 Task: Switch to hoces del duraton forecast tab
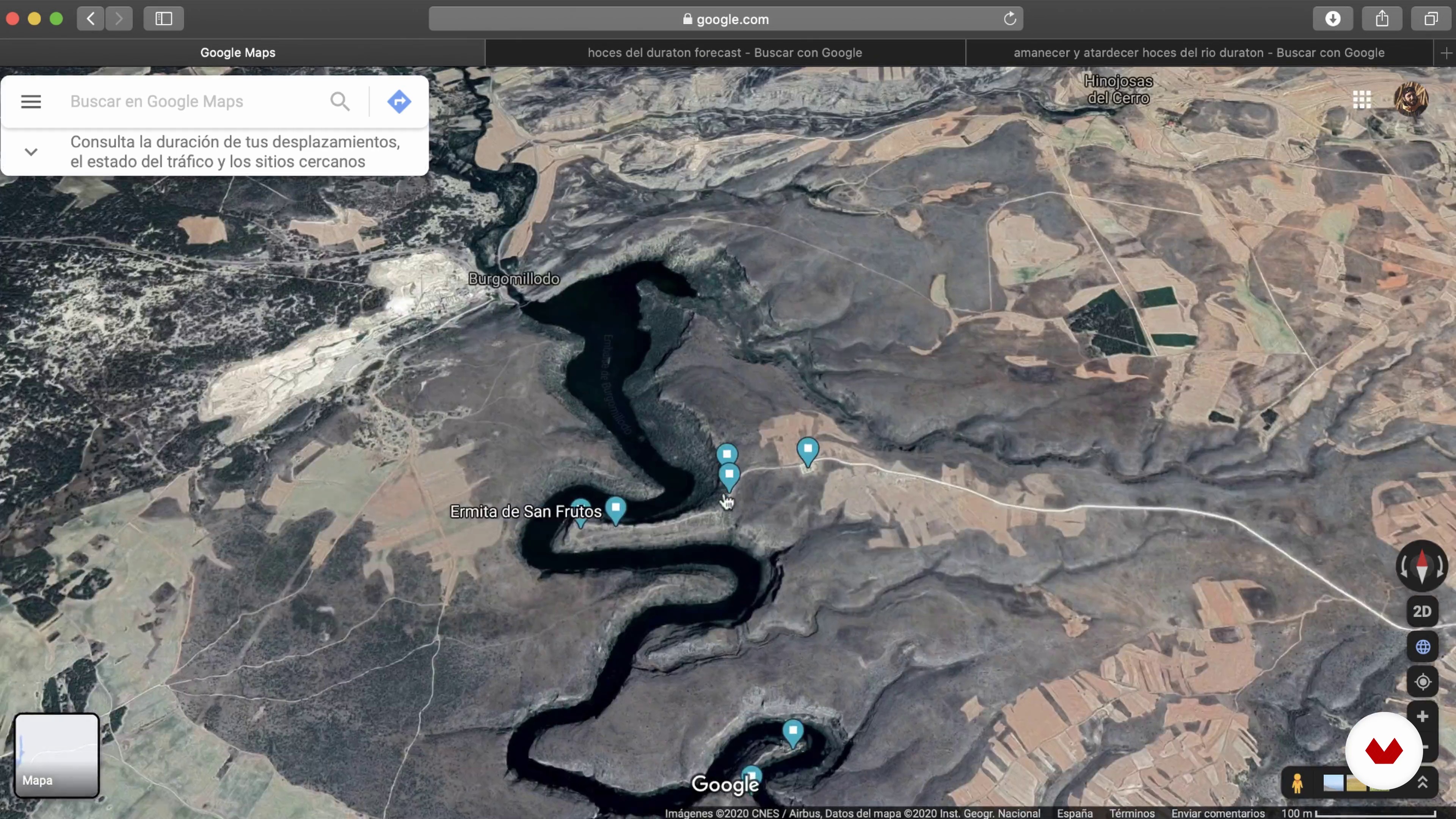tap(725, 53)
